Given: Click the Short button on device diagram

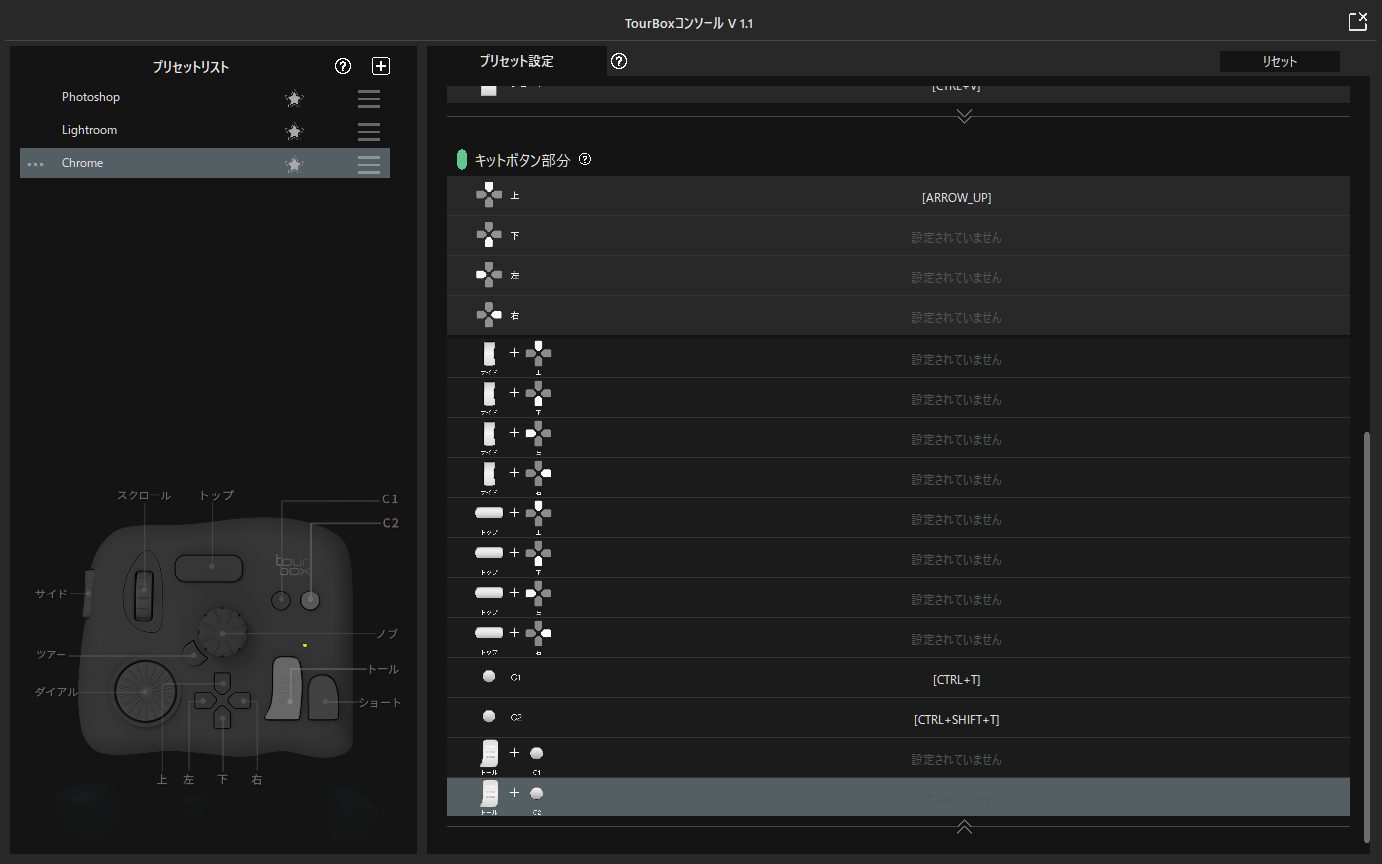Looking at the screenshot, I should [x=324, y=698].
